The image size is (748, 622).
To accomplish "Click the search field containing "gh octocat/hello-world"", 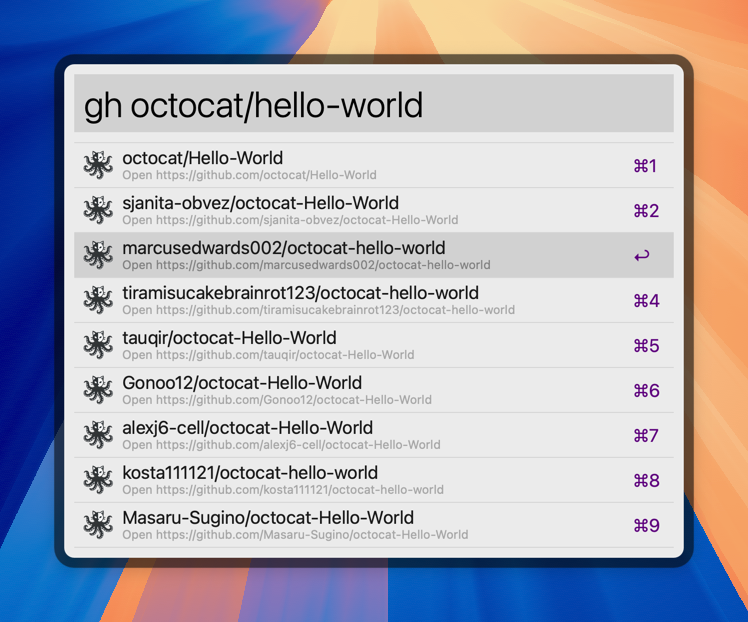I will tap(374, 103).
